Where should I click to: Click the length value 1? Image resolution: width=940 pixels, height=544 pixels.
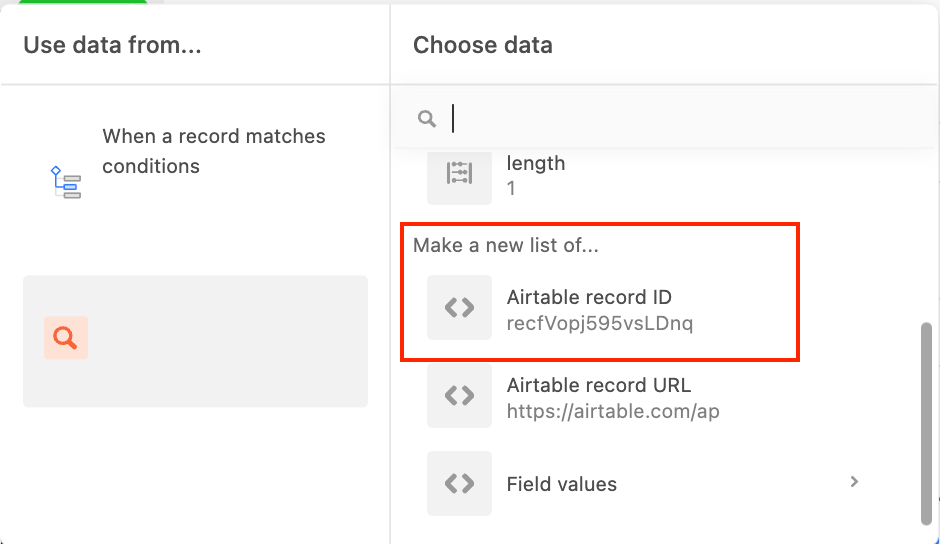pyautogui.click(x=511, y=188)
